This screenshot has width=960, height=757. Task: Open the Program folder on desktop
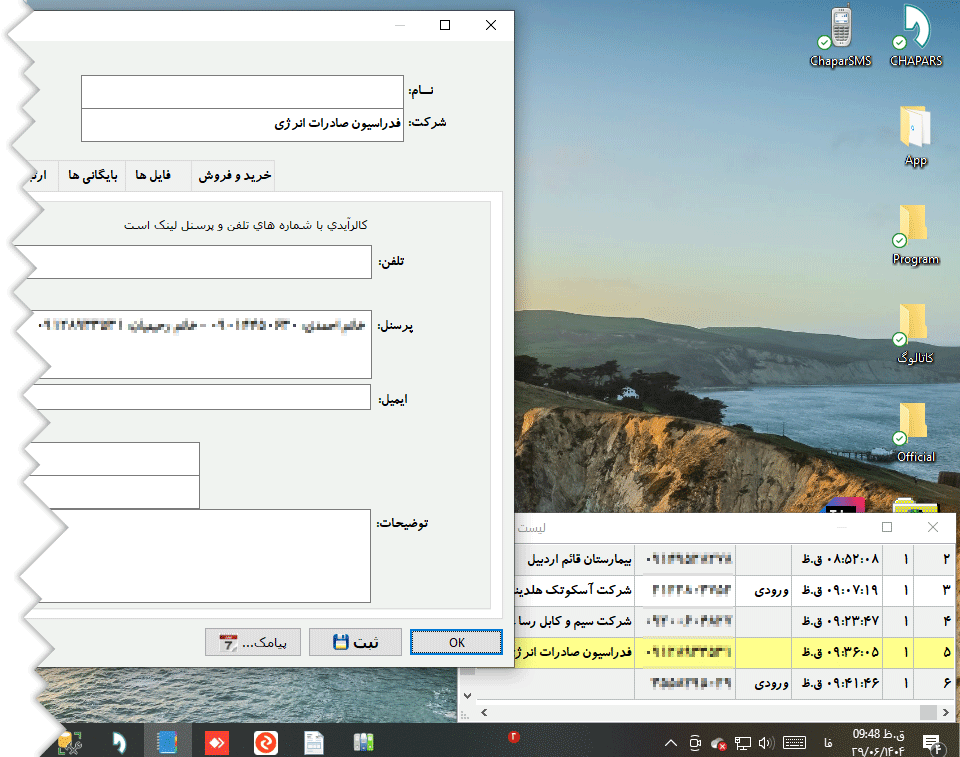(x=915, y=227)
